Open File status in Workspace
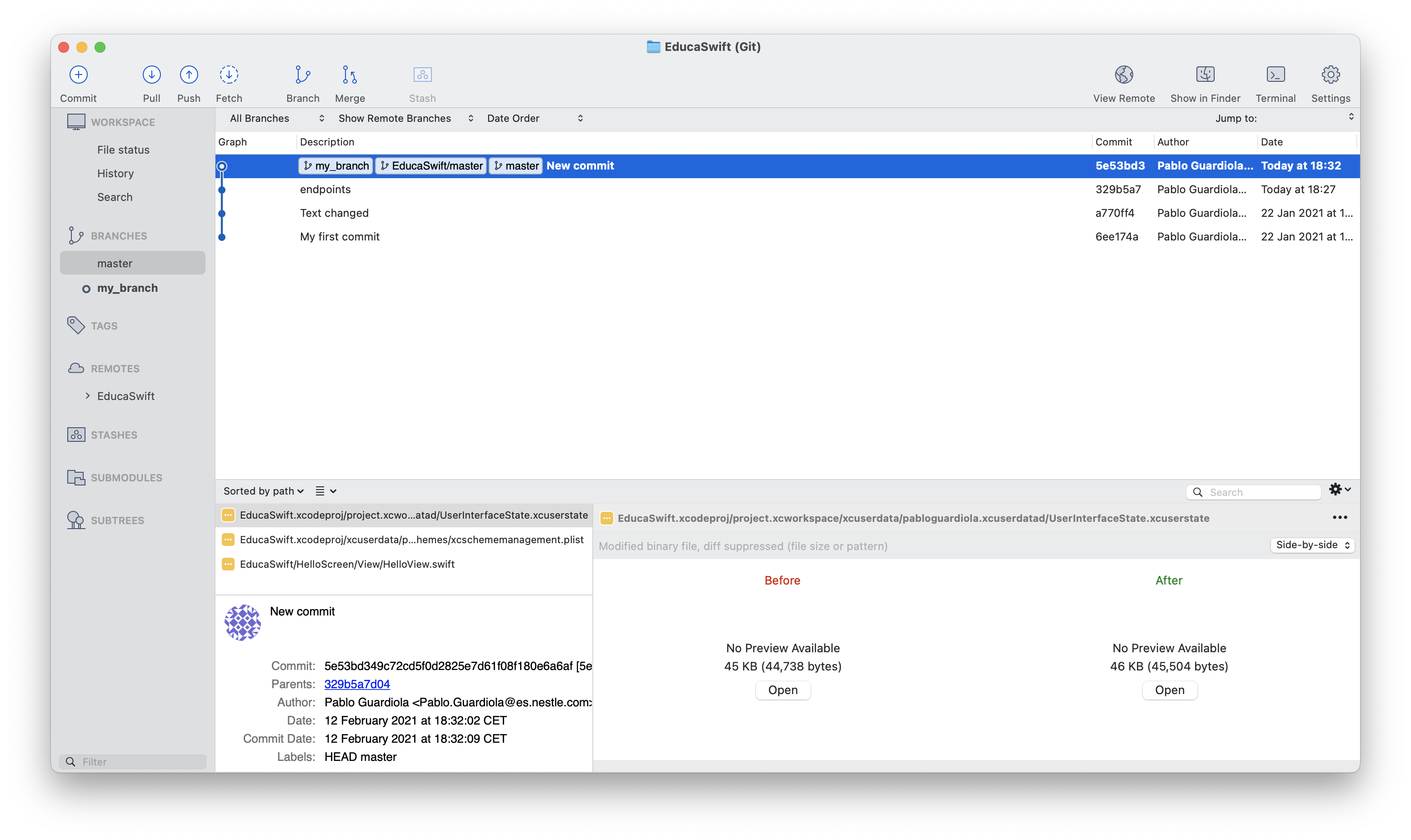This screenshot has height=840, width=1411. pos(123,150)
